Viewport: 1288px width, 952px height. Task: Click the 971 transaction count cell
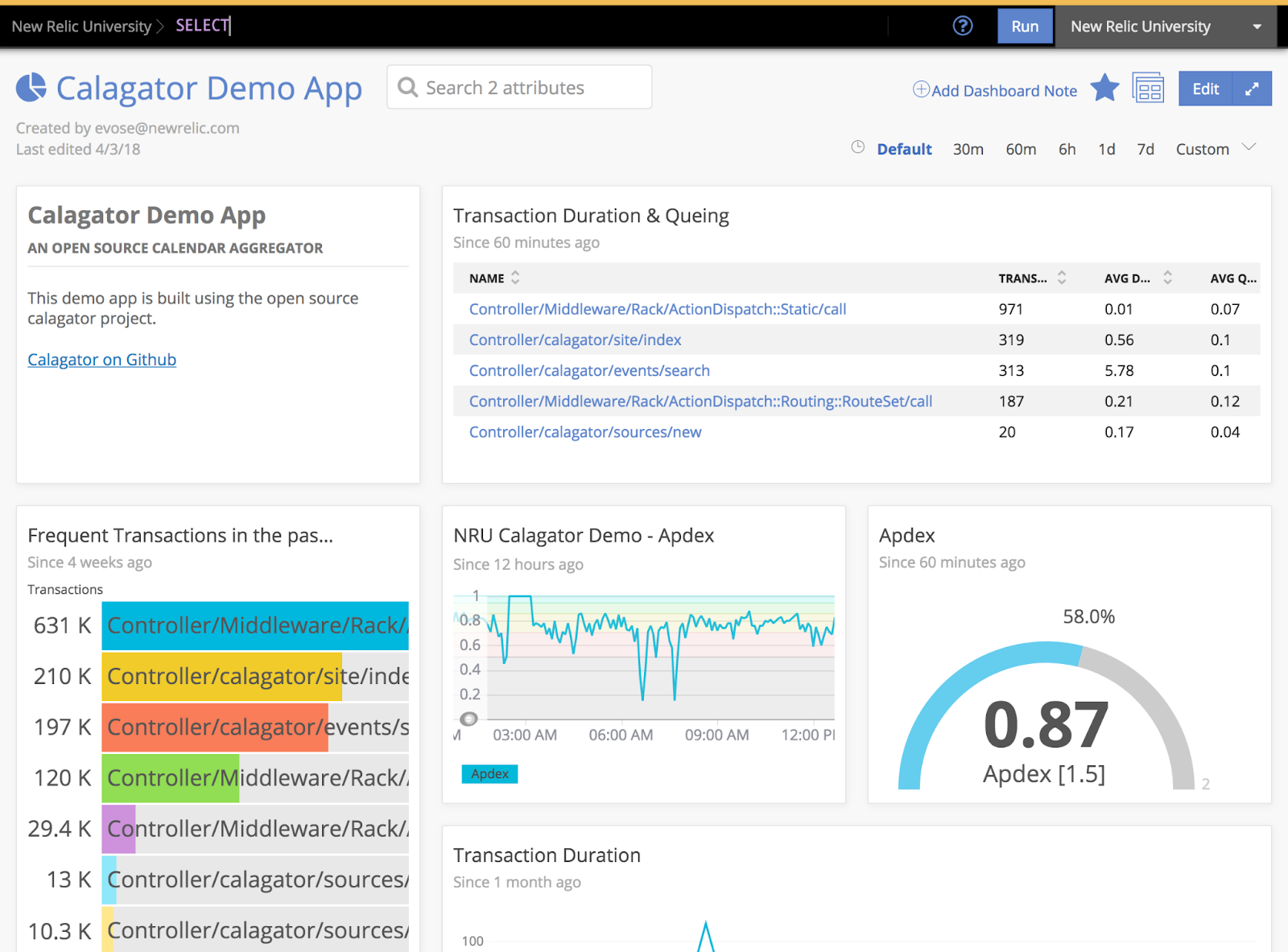[x=1011, y=309]
